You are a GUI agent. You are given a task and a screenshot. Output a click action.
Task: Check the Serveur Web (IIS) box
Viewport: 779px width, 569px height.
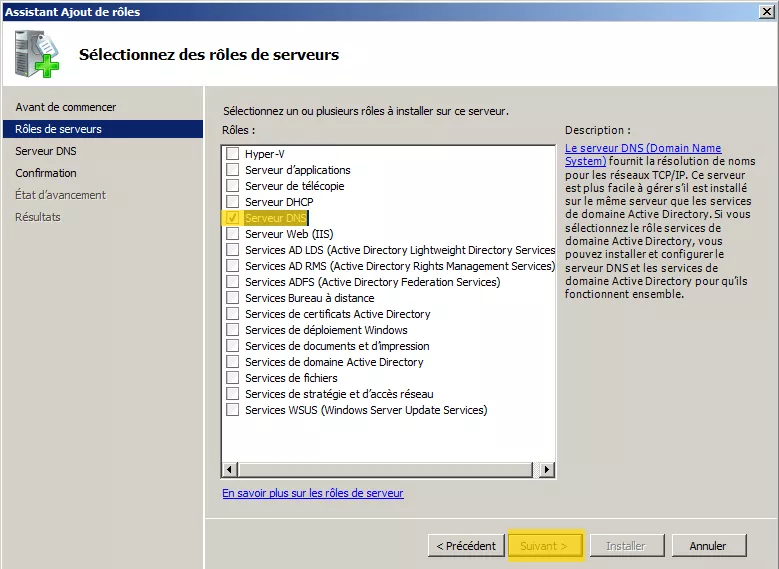(x=232, y=234)
